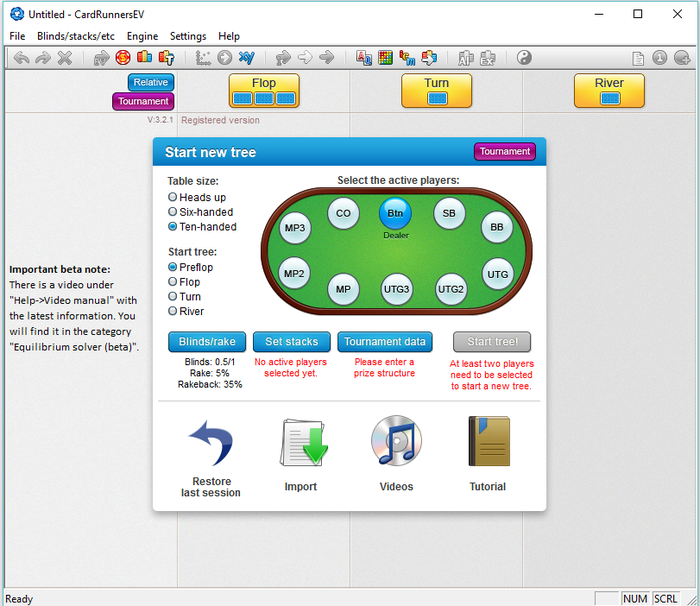Click Tournament button in Start new tree header
Screen dimensions: 700x606
point(505,151)
